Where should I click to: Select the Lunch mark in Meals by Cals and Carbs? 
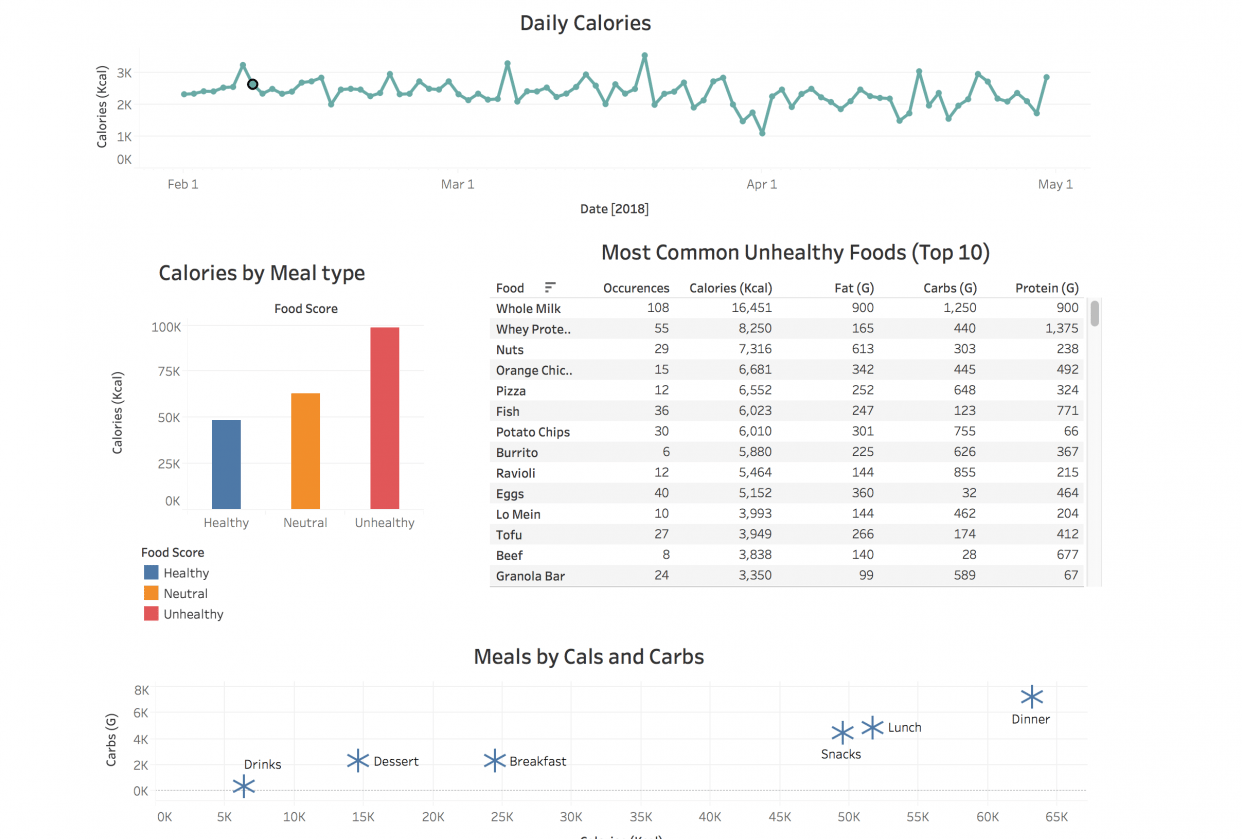point(871,727)
